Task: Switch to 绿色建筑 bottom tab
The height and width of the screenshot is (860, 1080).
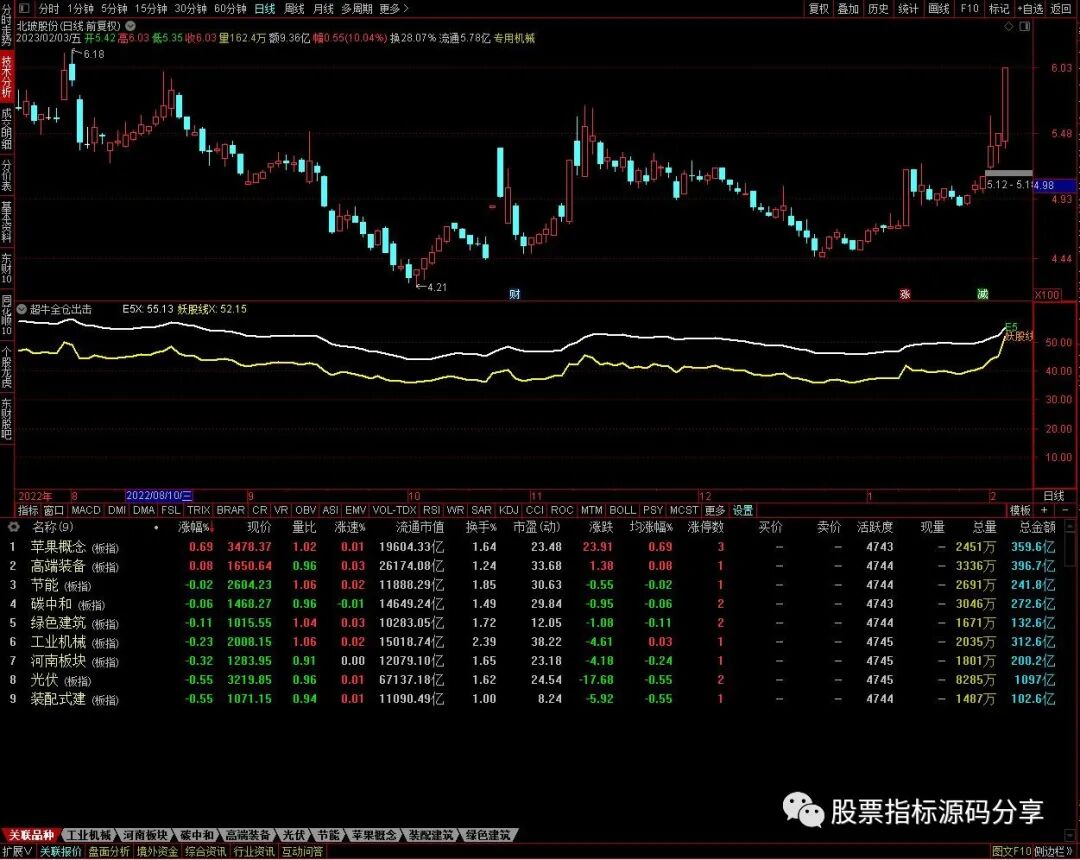Action: pyautogui.click(x=488, y=835)
